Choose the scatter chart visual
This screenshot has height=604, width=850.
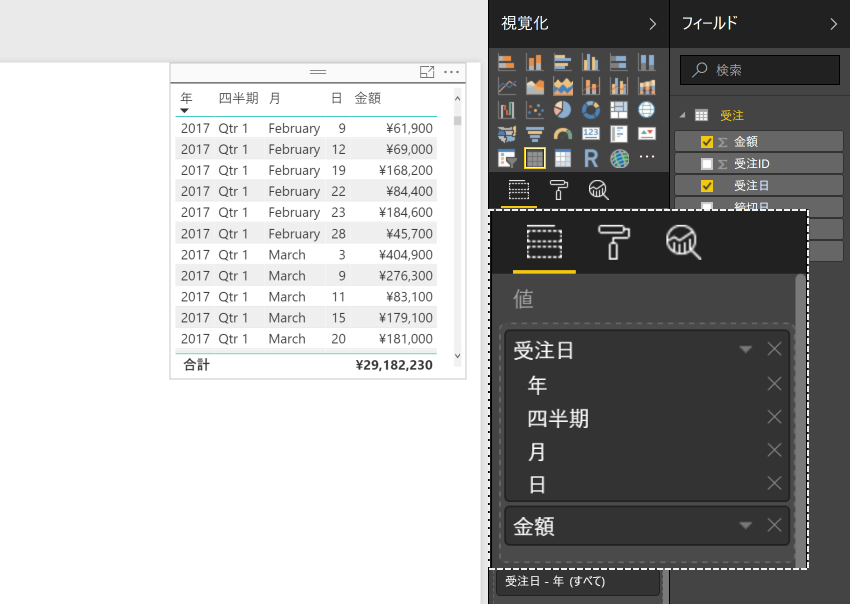(x=535, y=110)
